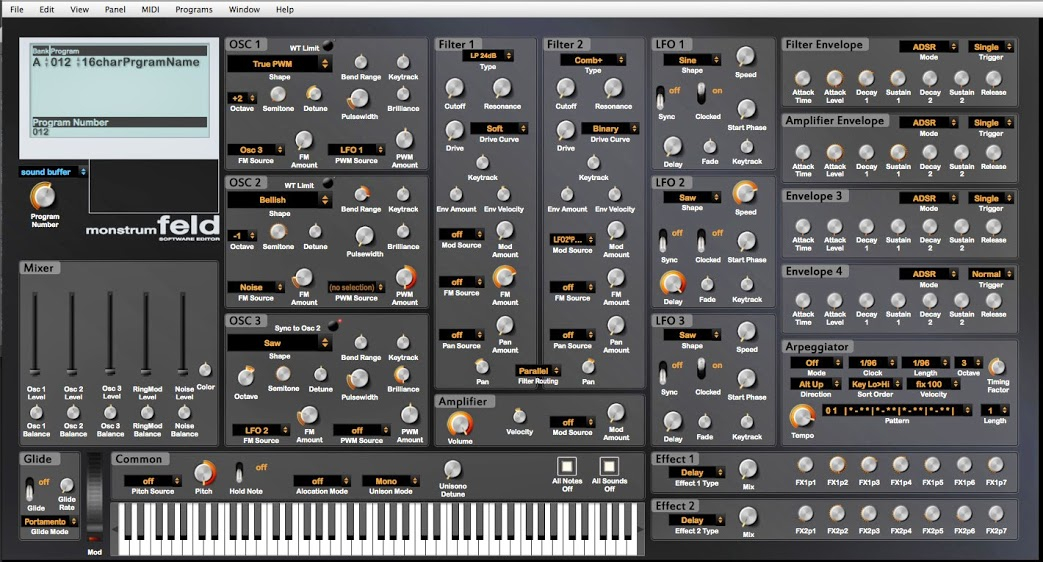The image size is (1043, 562).
Task: Toggle OSC 3 Sync to Osc 2
Action: pos(333,325)
